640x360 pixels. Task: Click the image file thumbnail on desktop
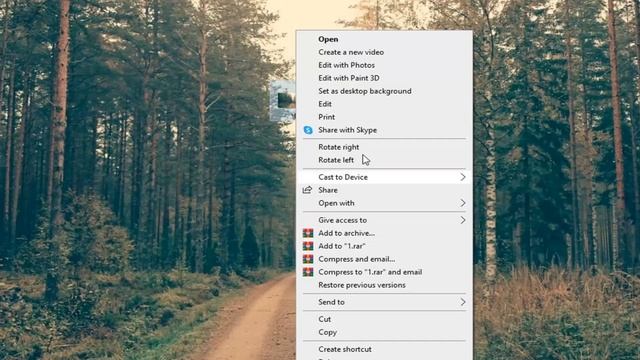pos(283,100)
